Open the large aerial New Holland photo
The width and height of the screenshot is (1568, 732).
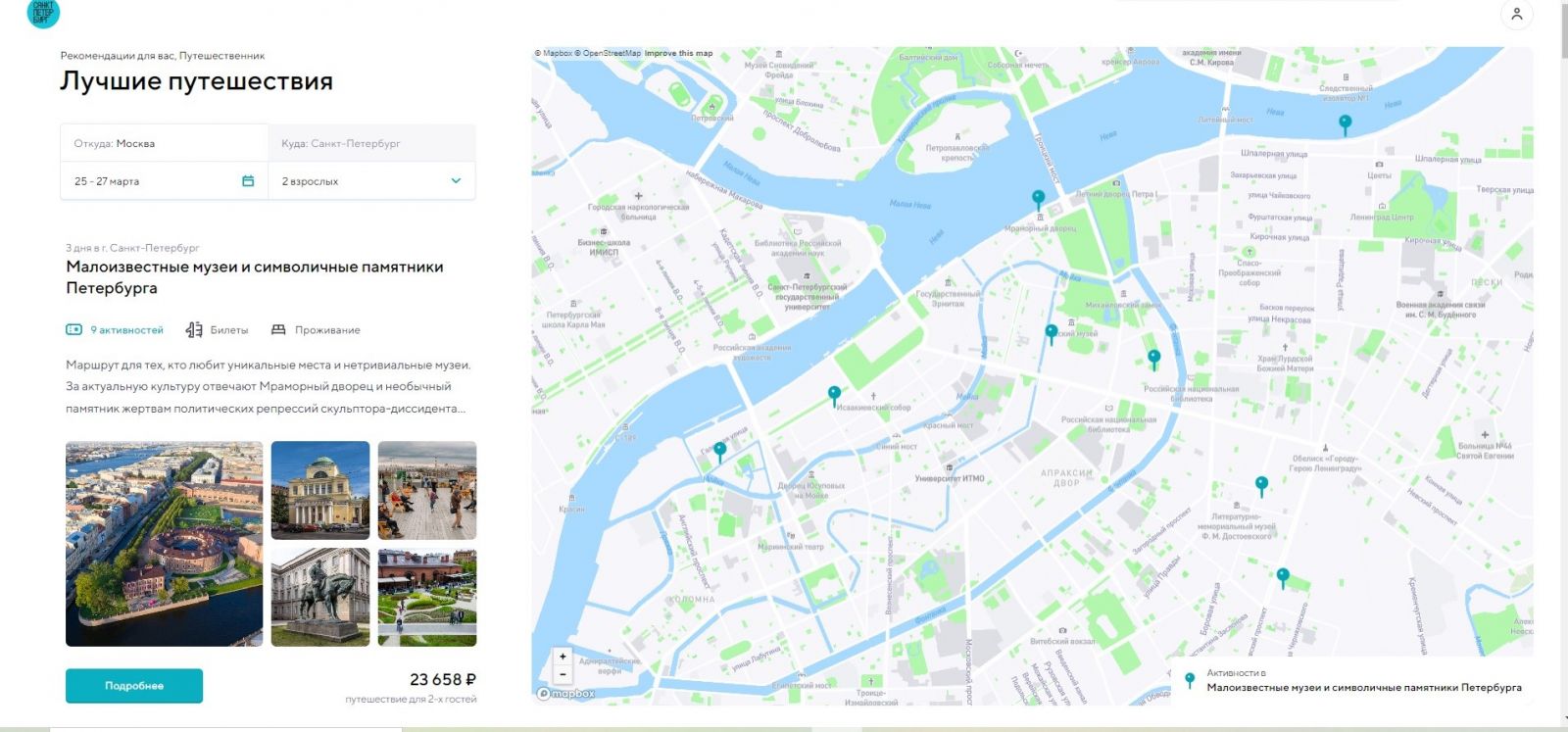click(164, 544)
